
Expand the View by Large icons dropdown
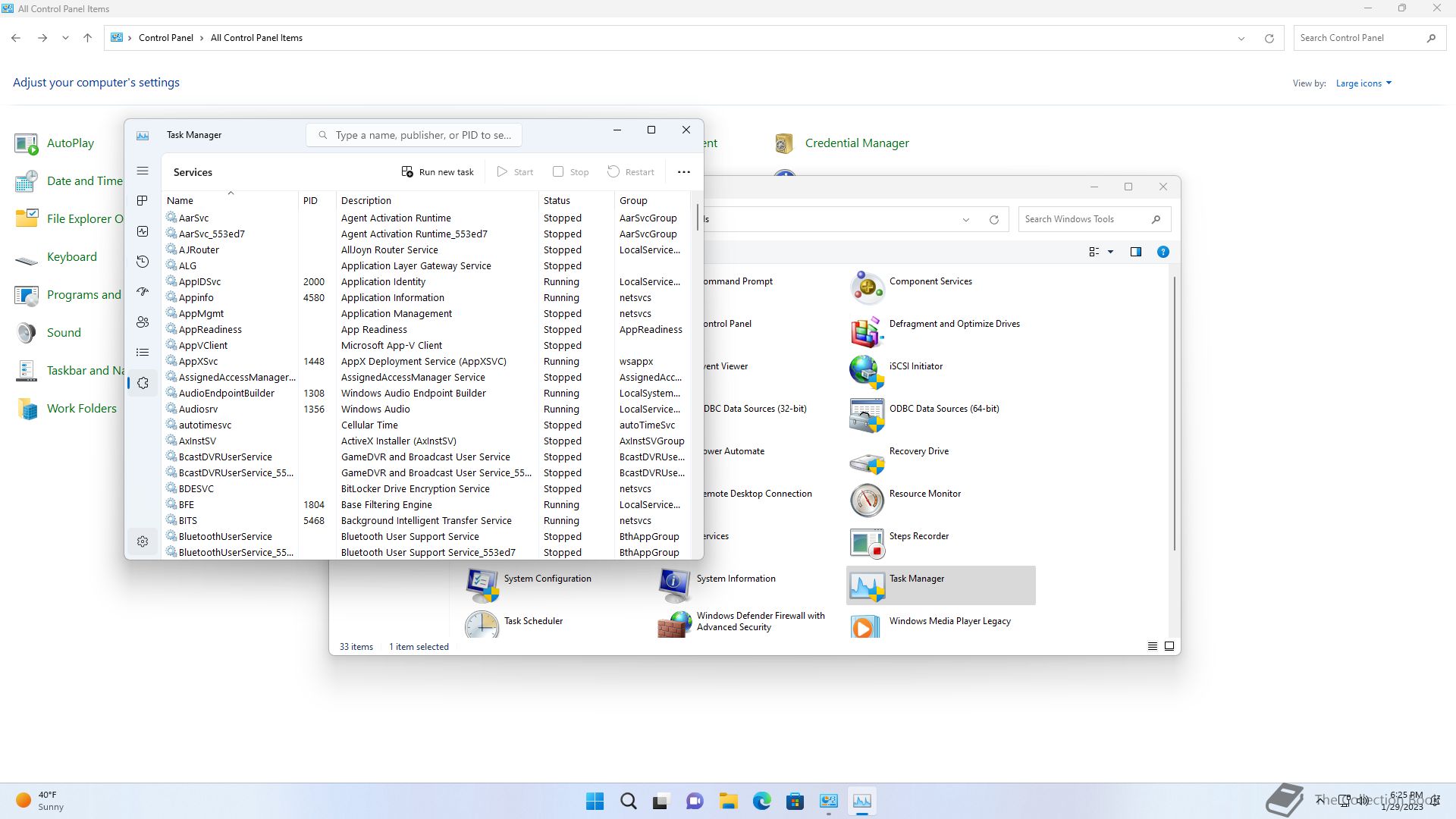coord(1363,83)
